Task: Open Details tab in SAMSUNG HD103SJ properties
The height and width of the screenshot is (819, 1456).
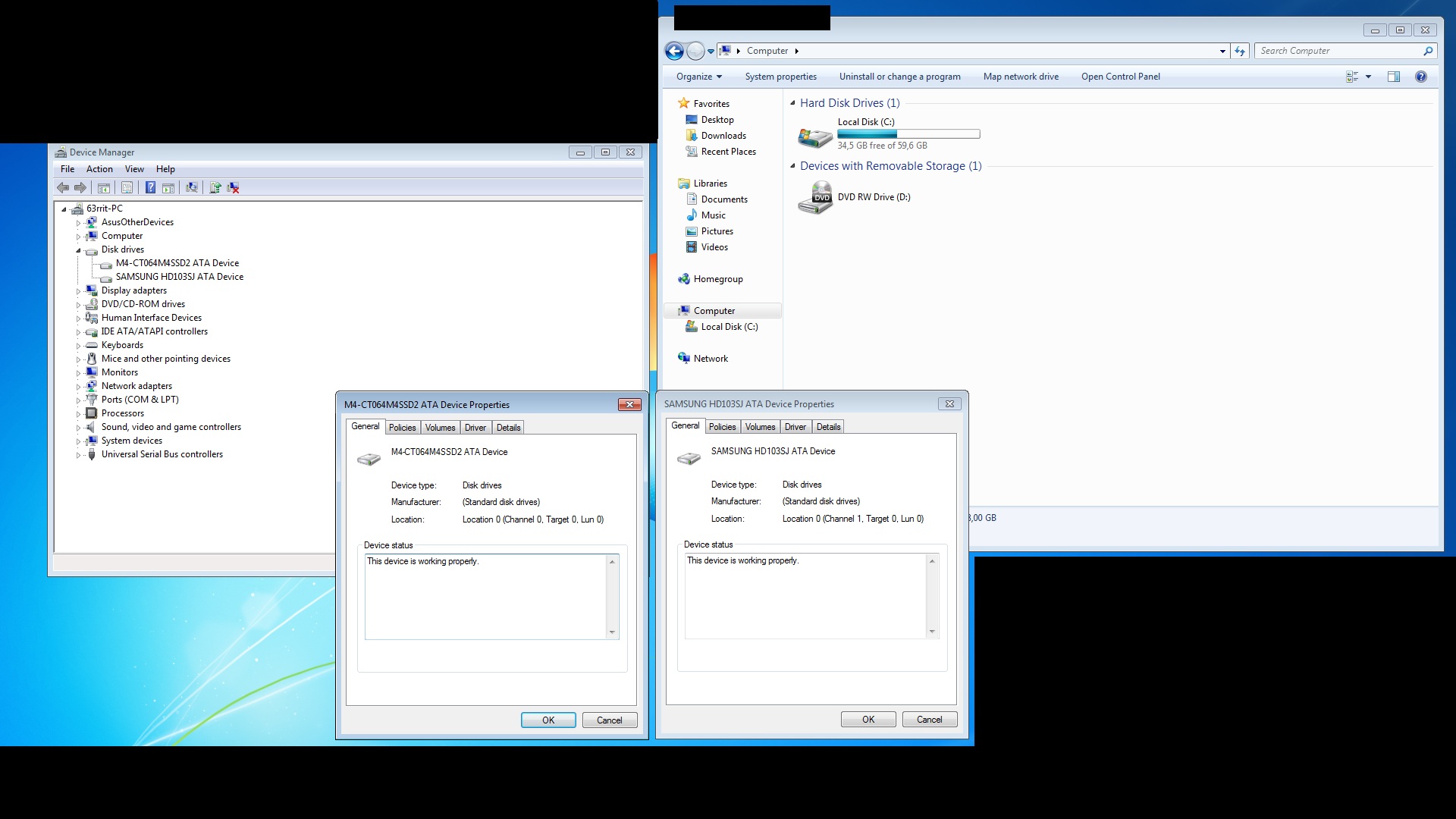Action: (828, 427)
